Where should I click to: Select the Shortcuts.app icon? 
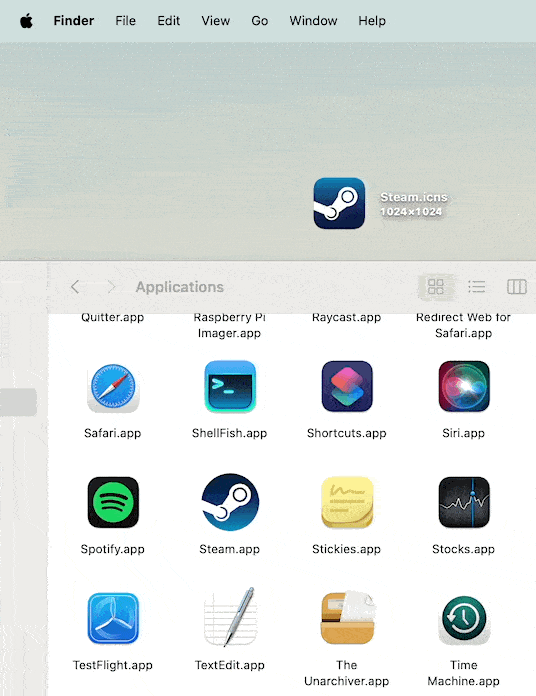[x=347, y=387]
